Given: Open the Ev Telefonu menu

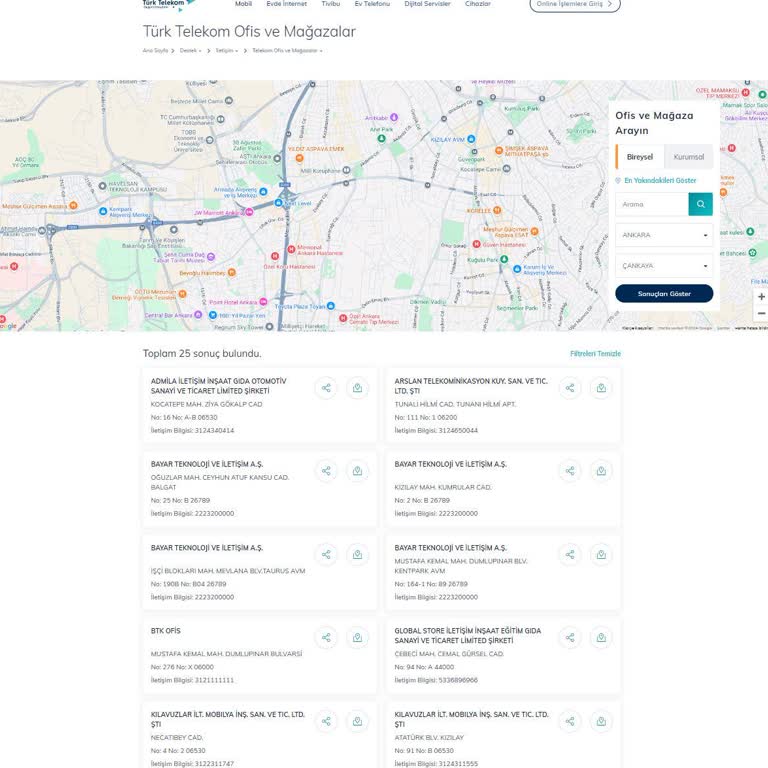Looking at the screenshot, I should [372, 4].
